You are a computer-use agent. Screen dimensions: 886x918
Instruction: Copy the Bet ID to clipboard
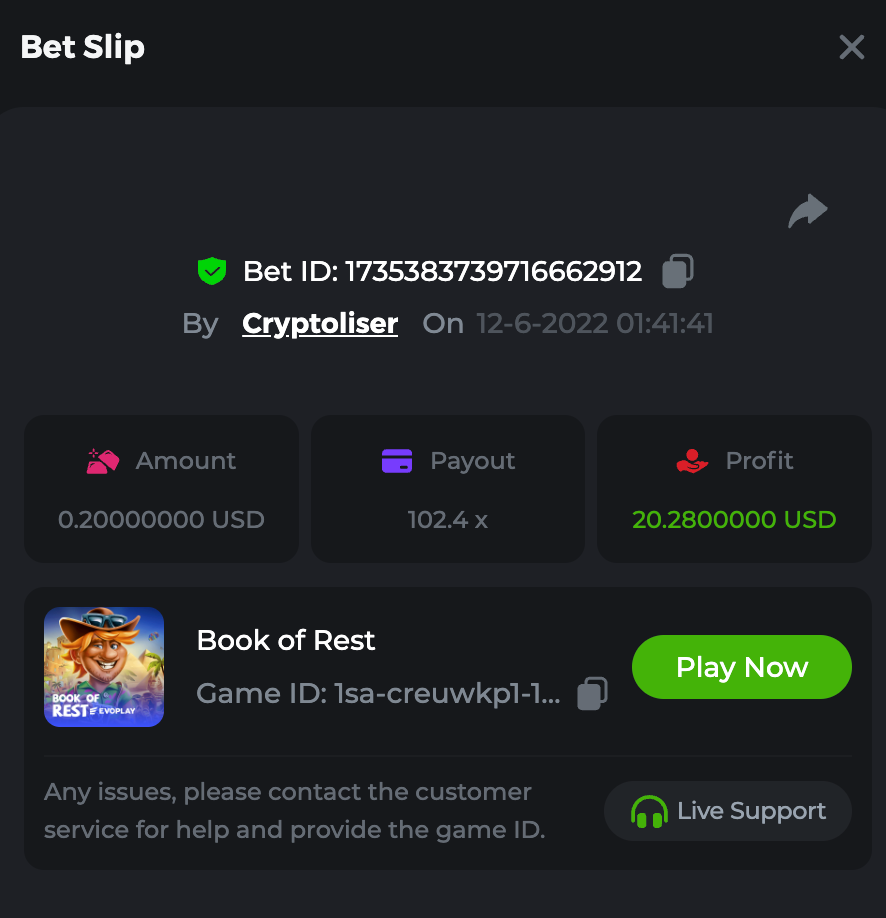pyautogui.click(x=678, y=271)
